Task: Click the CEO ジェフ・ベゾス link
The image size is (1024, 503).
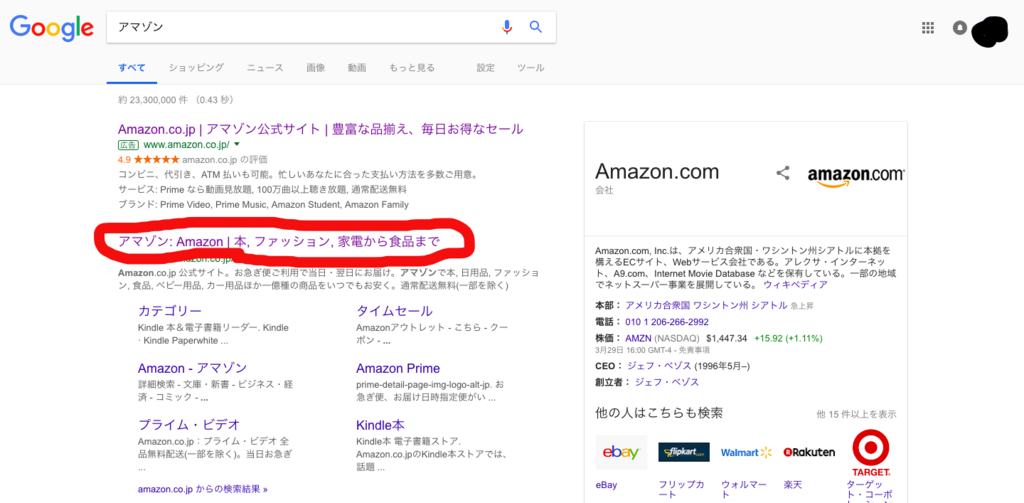Action: [x=658, y=365]
